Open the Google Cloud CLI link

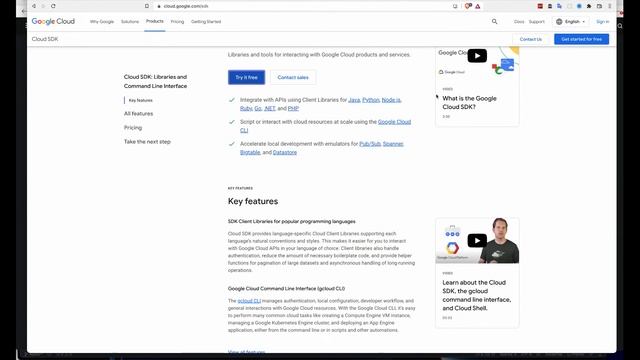tap(394, 122)
